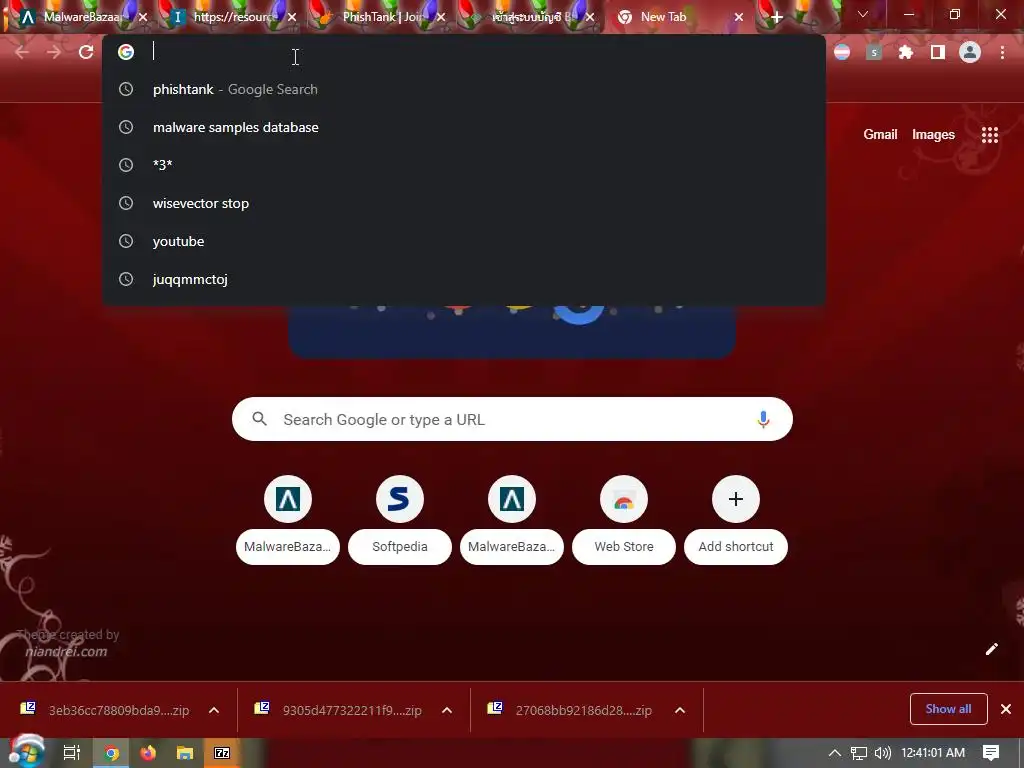
Task: Click the taskbar clock showing 12:41:01 AM
Action: tap(933, 753)
